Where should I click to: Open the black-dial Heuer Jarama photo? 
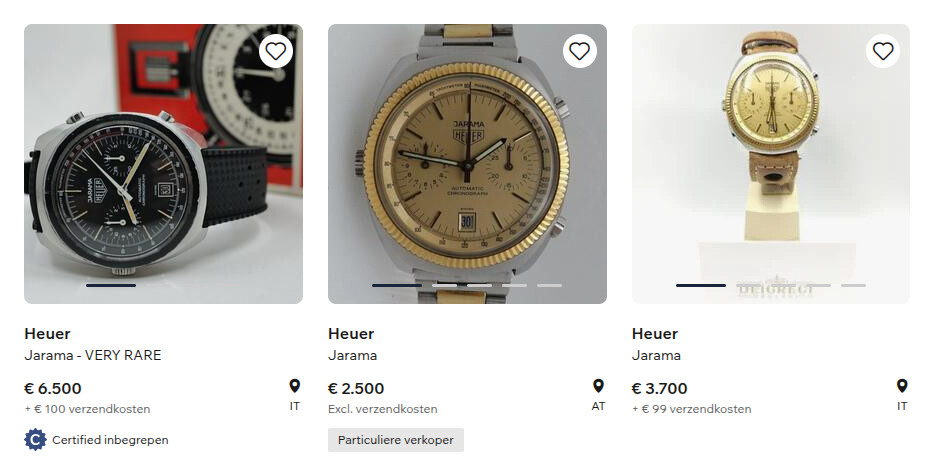163,164
